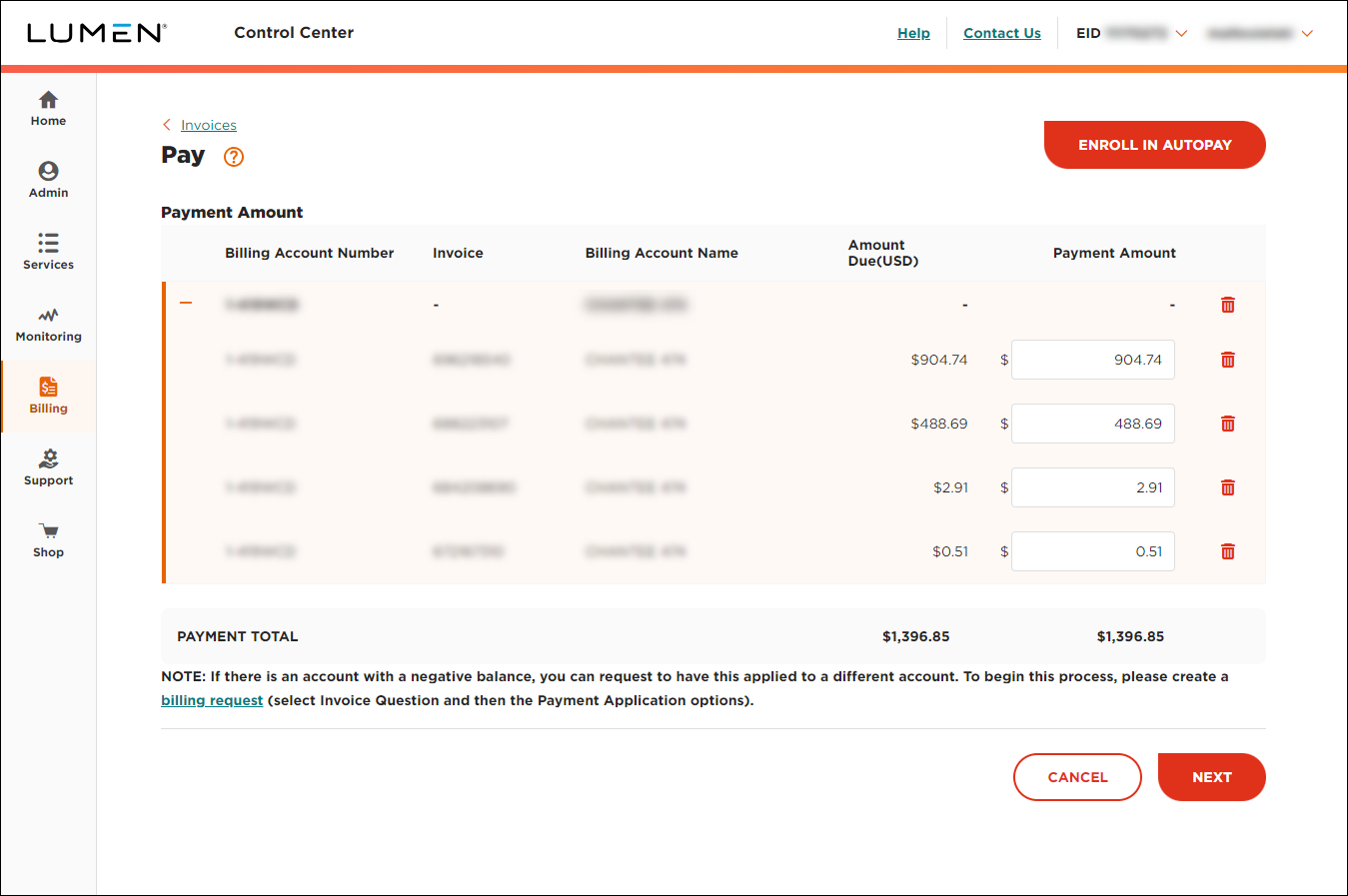The image size is (1348, 896).
Task: Edit the 0.51 payment amount field
Action: [1093, 551]
